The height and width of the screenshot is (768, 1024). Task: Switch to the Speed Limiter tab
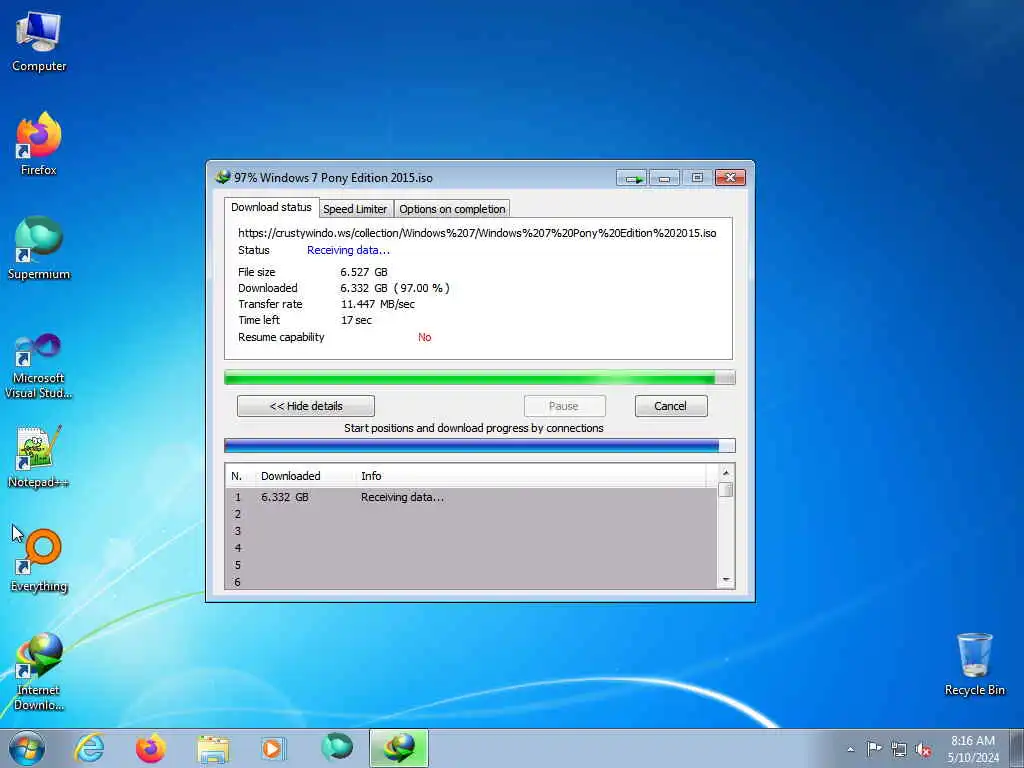355,209
